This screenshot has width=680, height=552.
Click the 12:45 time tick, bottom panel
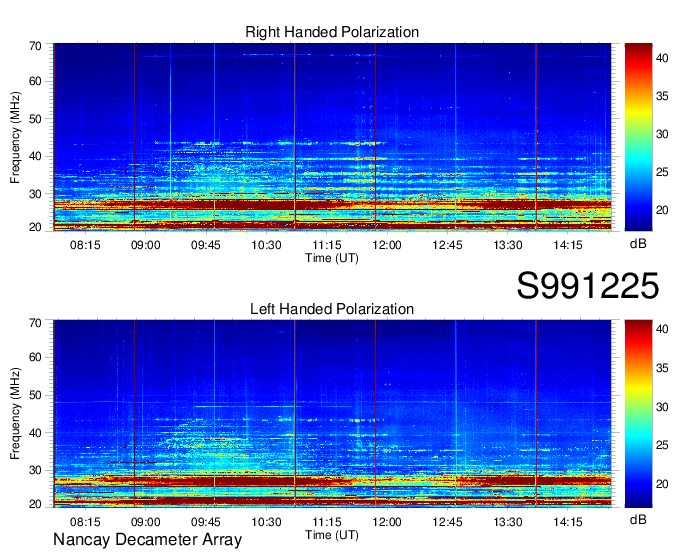click(447, 522)
